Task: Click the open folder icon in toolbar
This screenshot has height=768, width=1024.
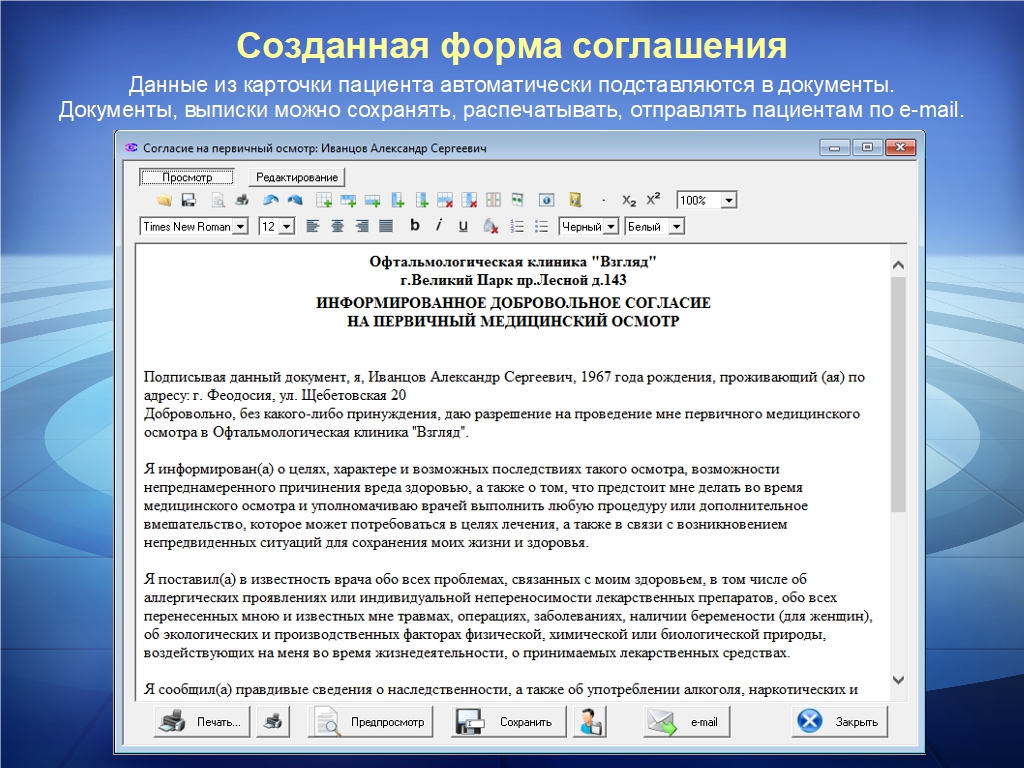Action: (x=164, y=200)
